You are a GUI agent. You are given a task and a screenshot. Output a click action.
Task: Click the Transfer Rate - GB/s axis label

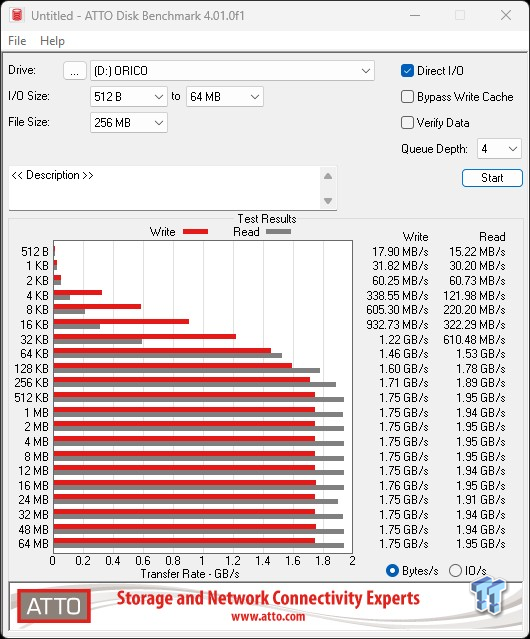190,574
